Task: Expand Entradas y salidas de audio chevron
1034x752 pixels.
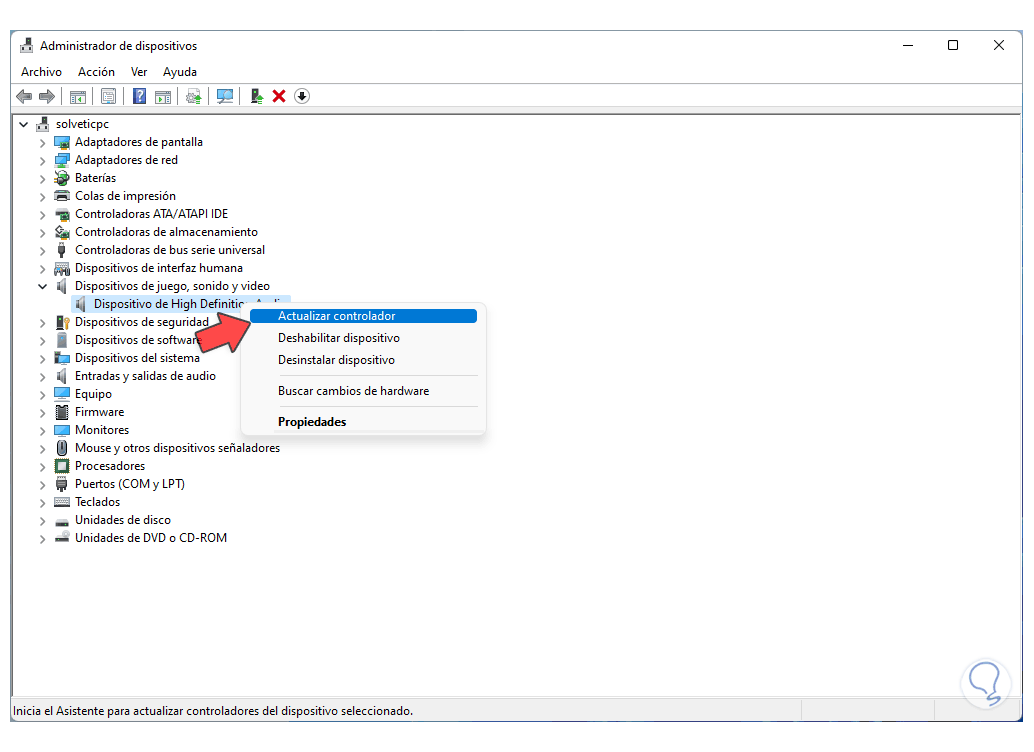Action: 43,376
